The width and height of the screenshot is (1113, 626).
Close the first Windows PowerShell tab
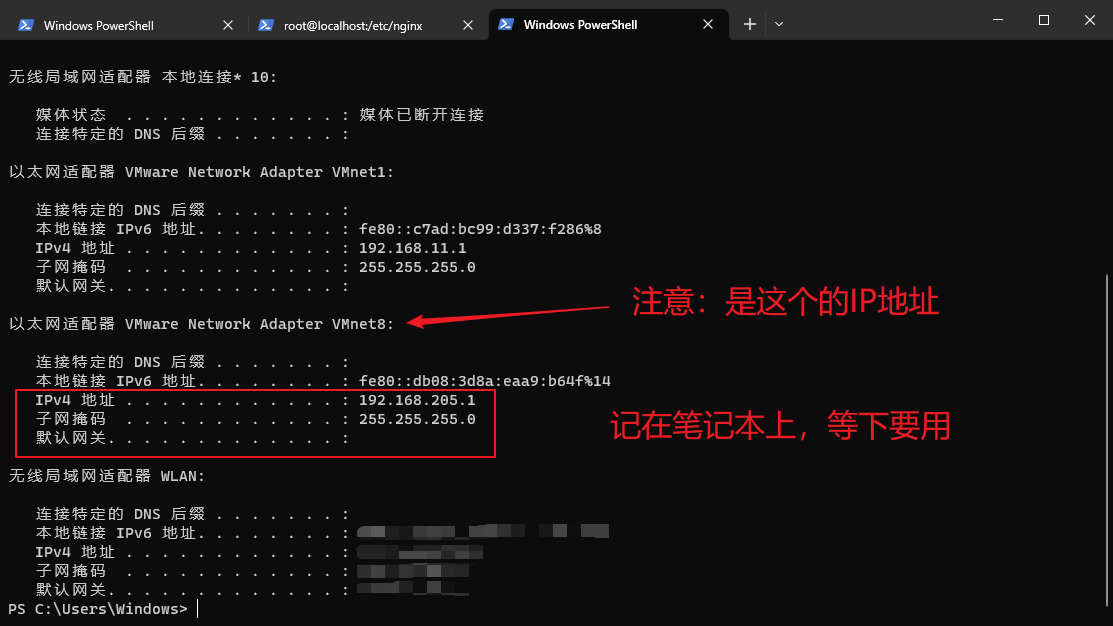coord(228,25)
